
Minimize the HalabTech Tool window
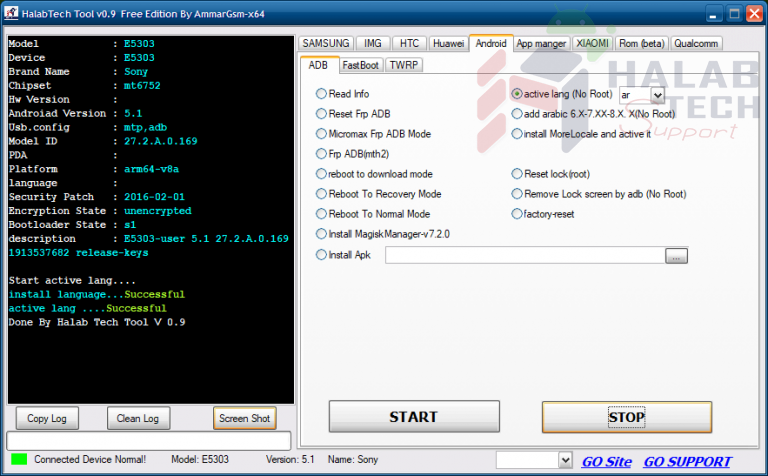713,14
